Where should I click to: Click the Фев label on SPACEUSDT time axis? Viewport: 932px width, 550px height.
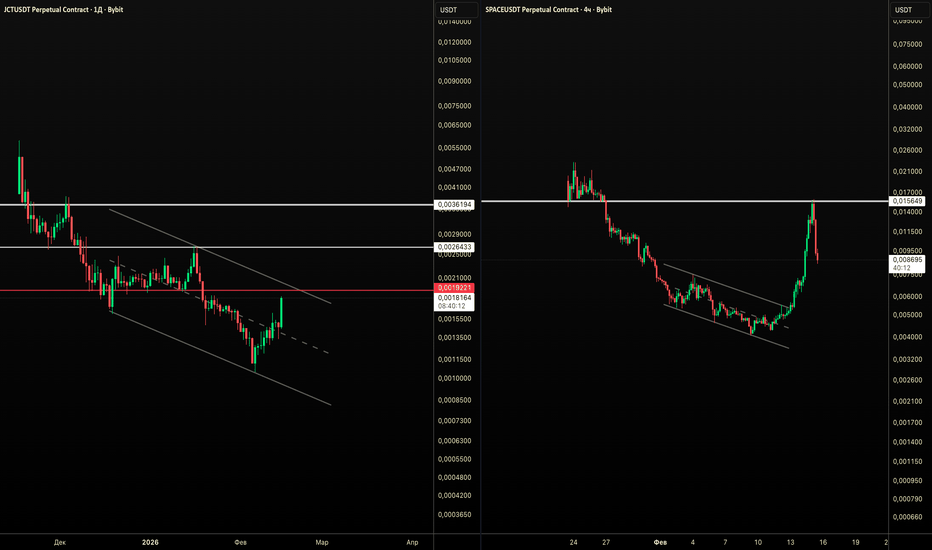(x=660, y=542)
